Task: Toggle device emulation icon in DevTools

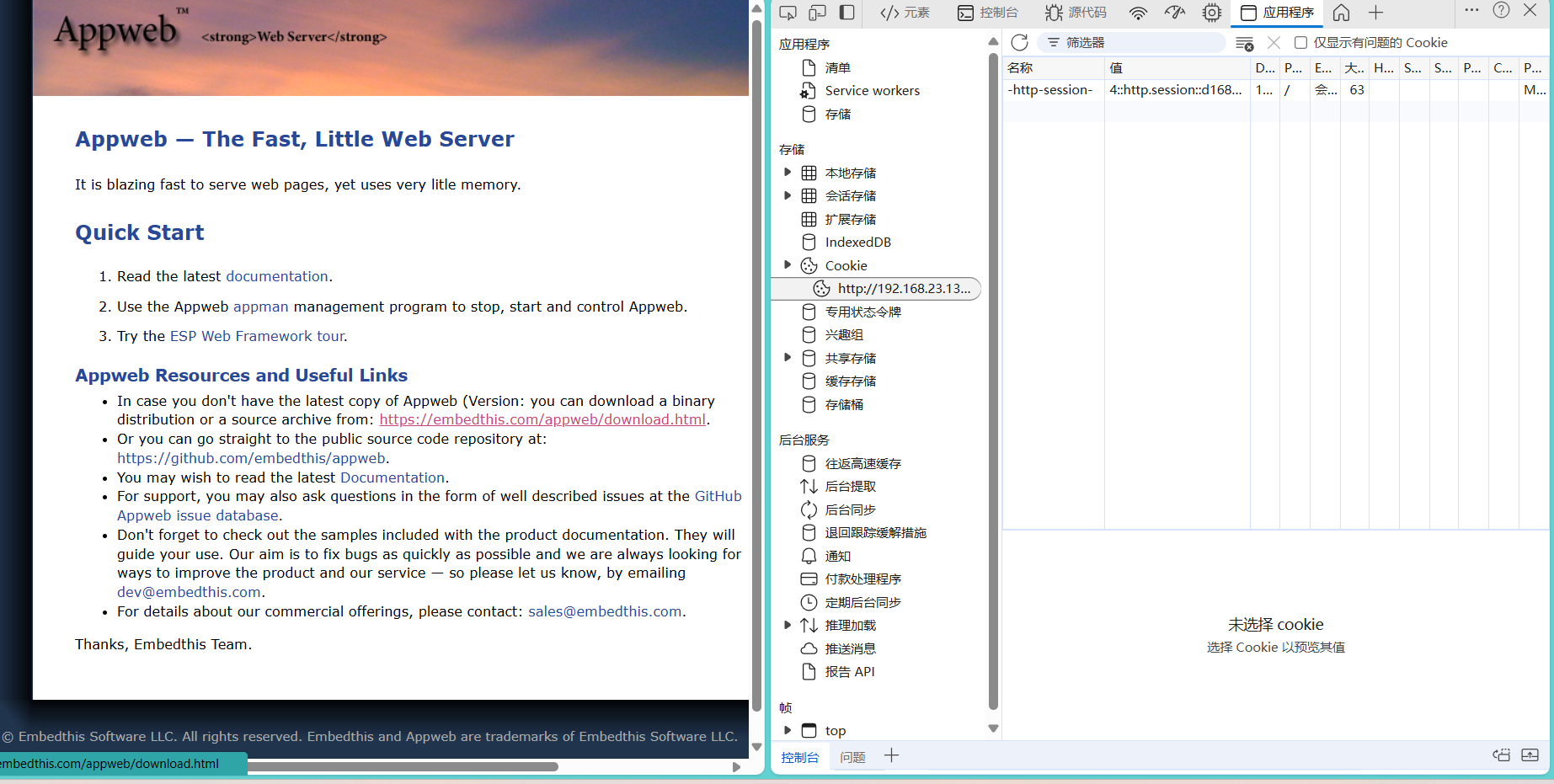Action: click(817, 13)
